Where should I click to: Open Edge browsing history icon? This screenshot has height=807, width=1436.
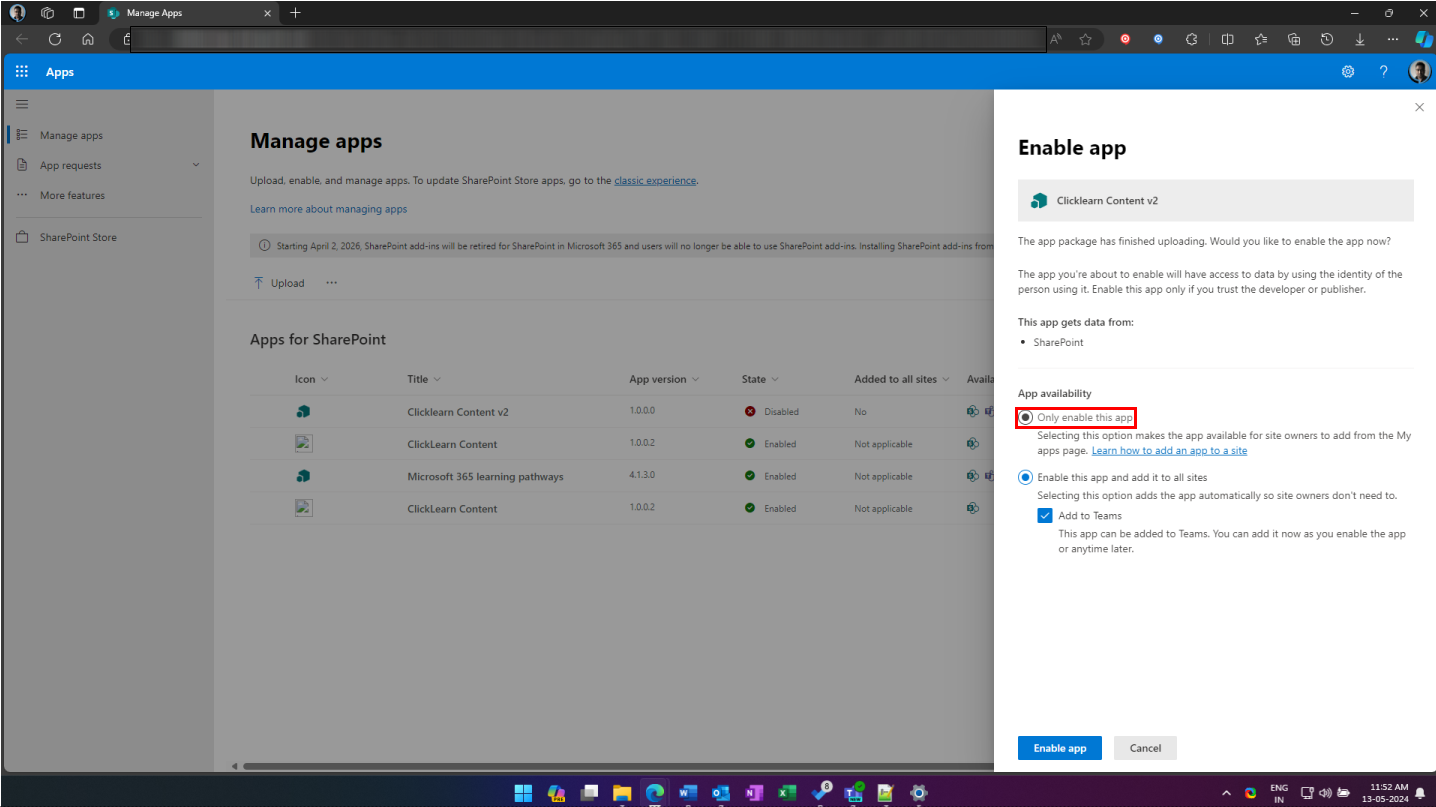point(1327,39)
